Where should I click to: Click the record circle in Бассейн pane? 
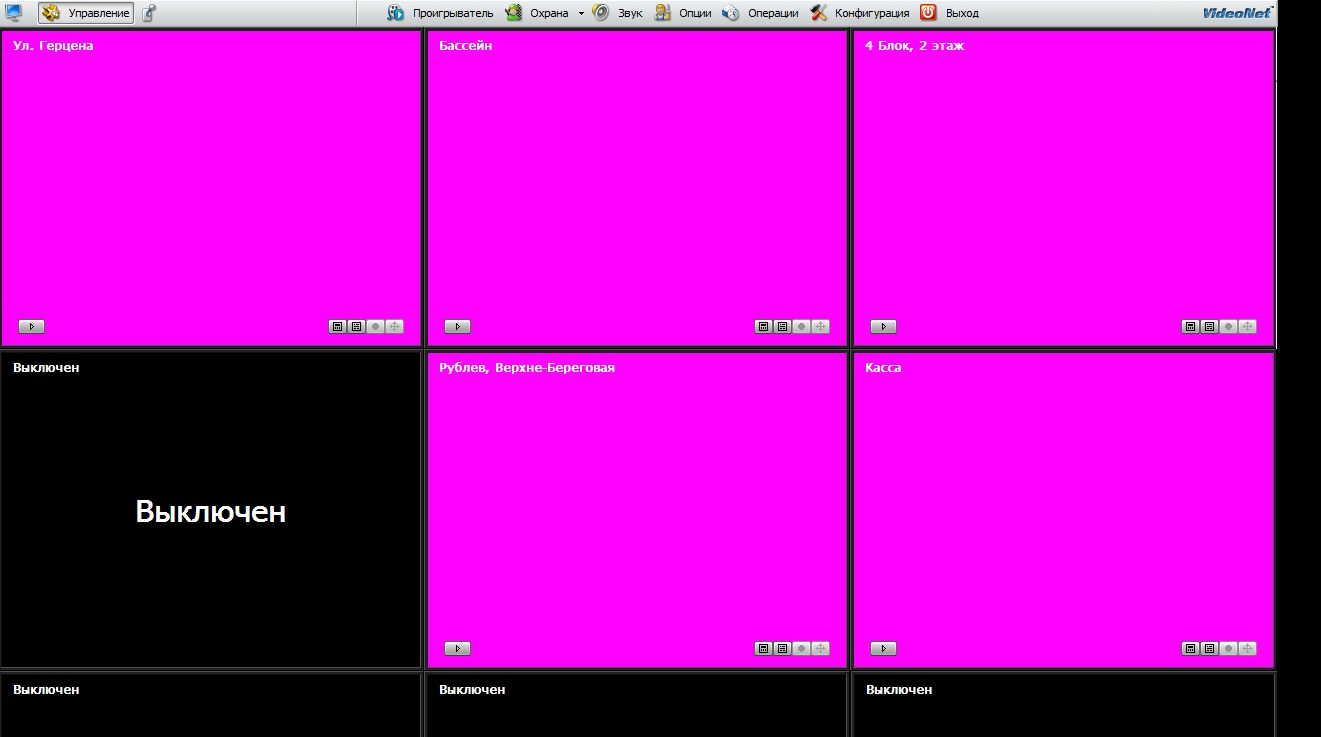tap(802, 326)
